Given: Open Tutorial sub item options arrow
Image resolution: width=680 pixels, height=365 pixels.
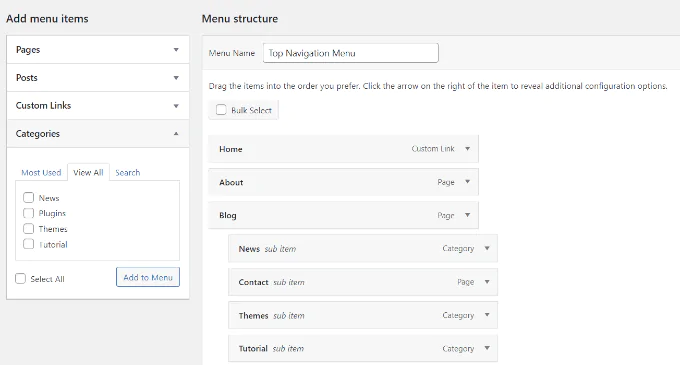Looking at the screenshot, I should pyautogui.click(x=487, y=348).
